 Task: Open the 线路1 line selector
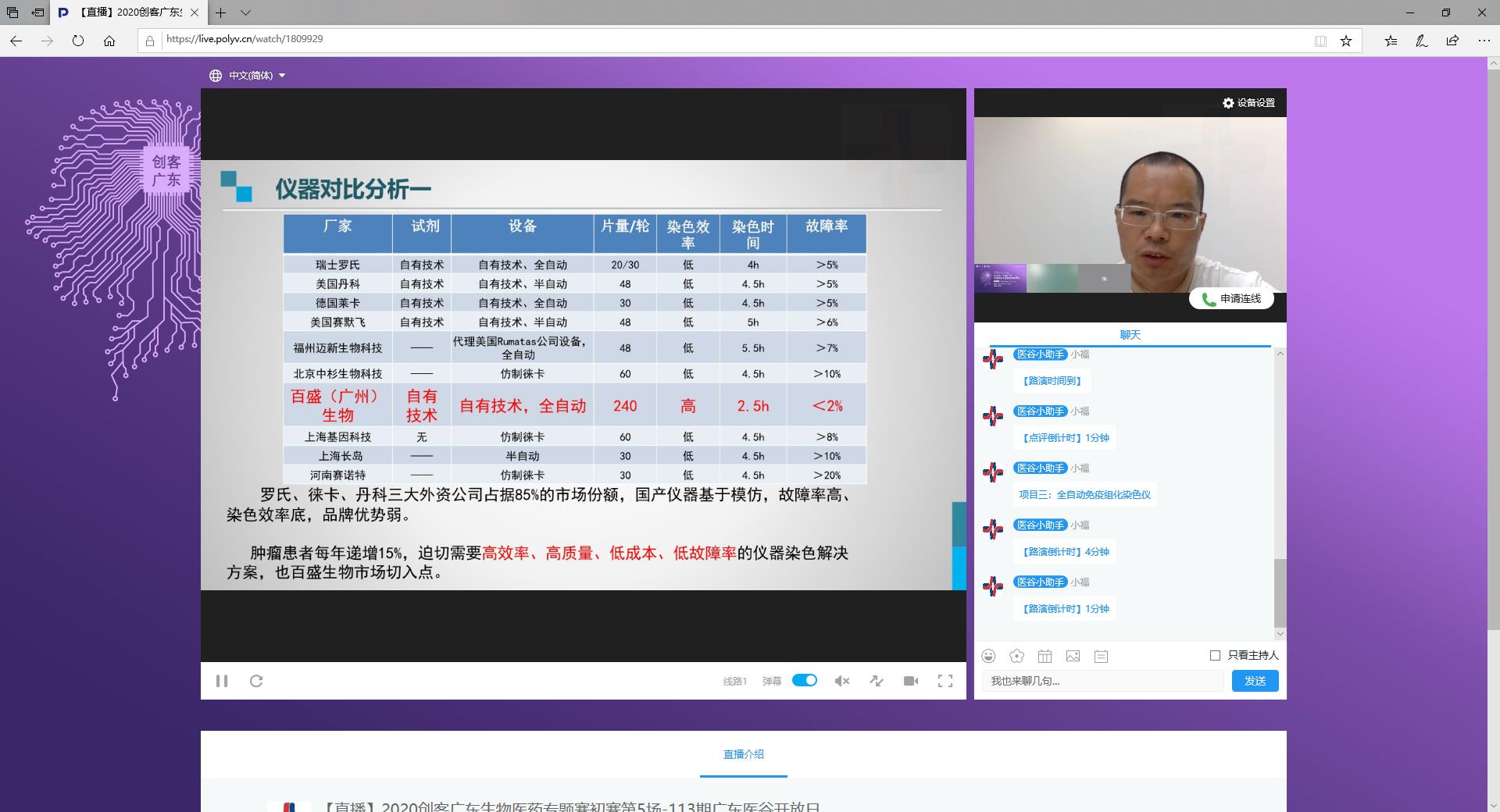tap(734, 681)
